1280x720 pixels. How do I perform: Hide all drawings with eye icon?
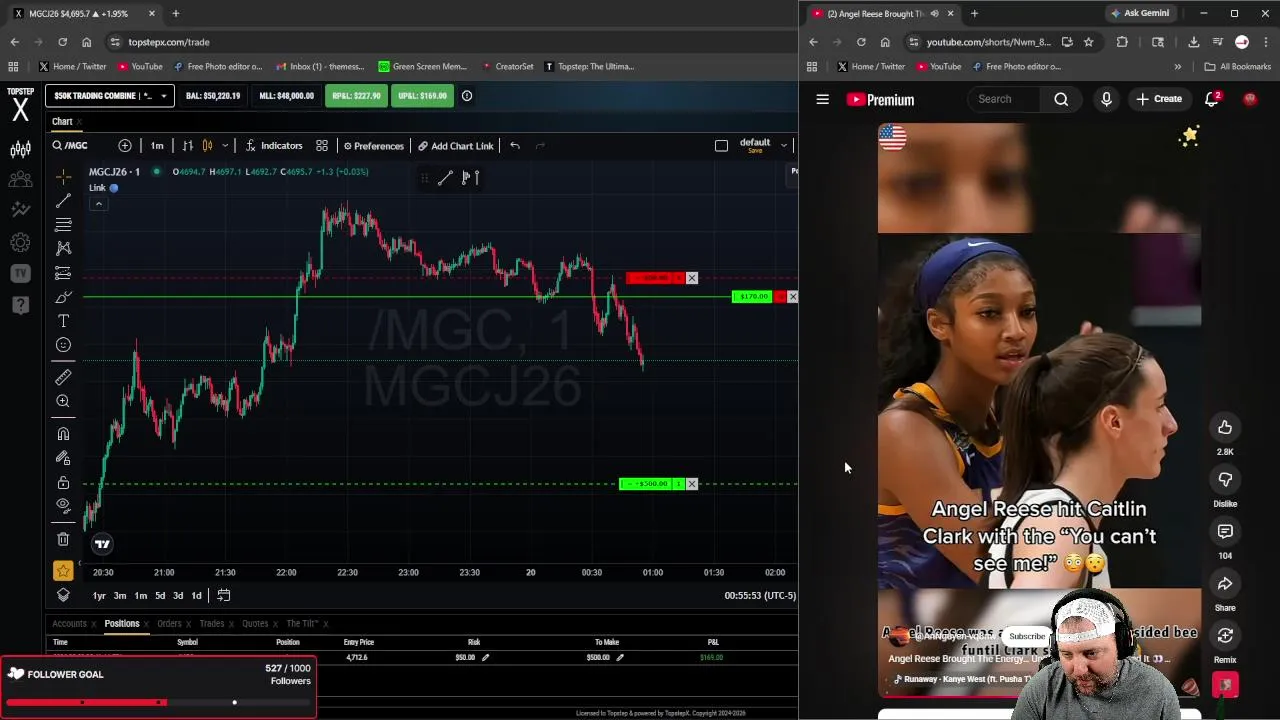click(63, 505)
